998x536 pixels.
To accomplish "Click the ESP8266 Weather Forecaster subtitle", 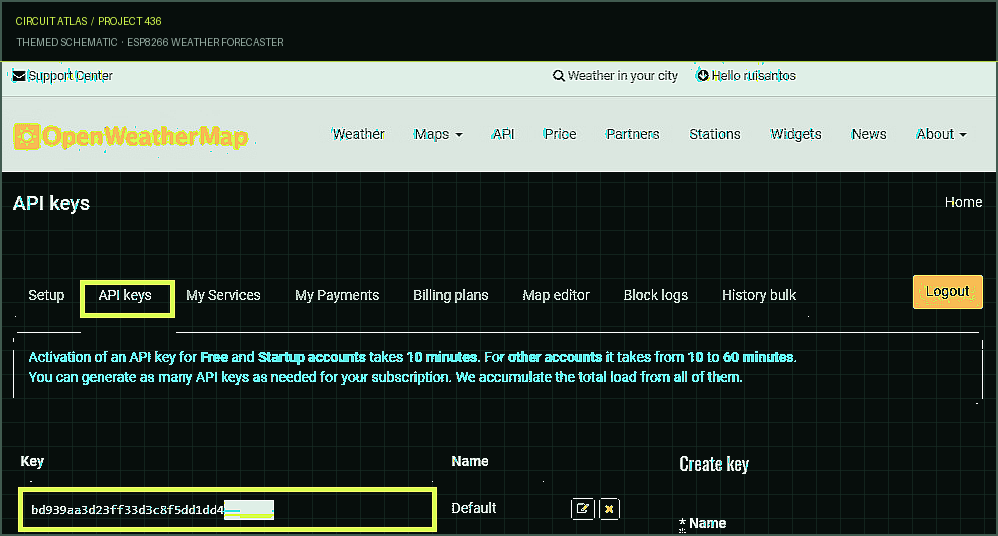I will (205, 42).
